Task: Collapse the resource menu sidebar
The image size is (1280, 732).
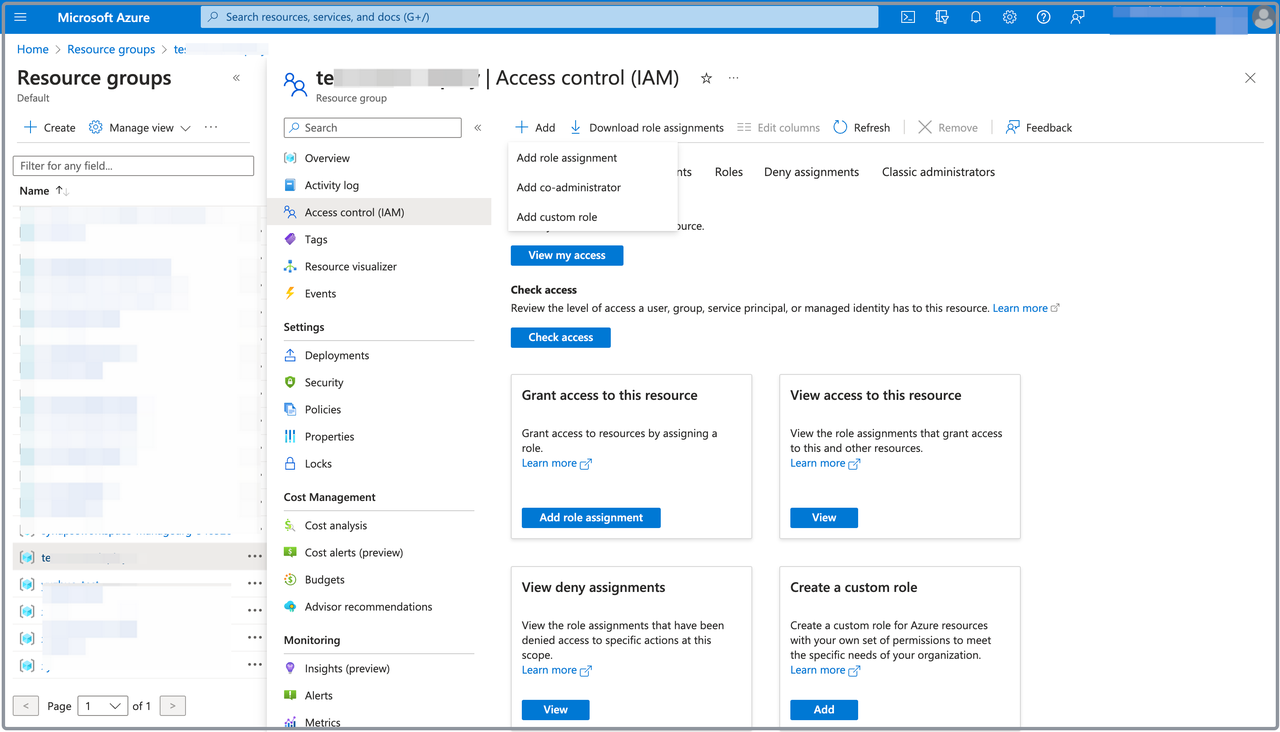Action: click(x=478, y=128)
